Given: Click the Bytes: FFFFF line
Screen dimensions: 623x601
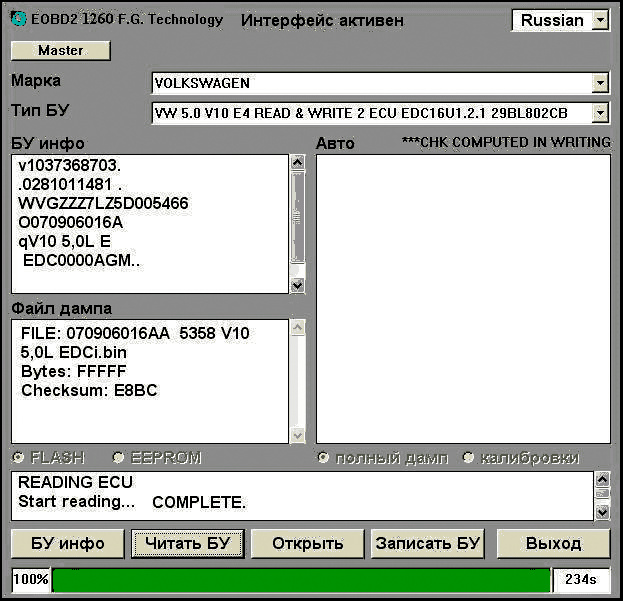Looking at the screenshot, I should point(74,371).
